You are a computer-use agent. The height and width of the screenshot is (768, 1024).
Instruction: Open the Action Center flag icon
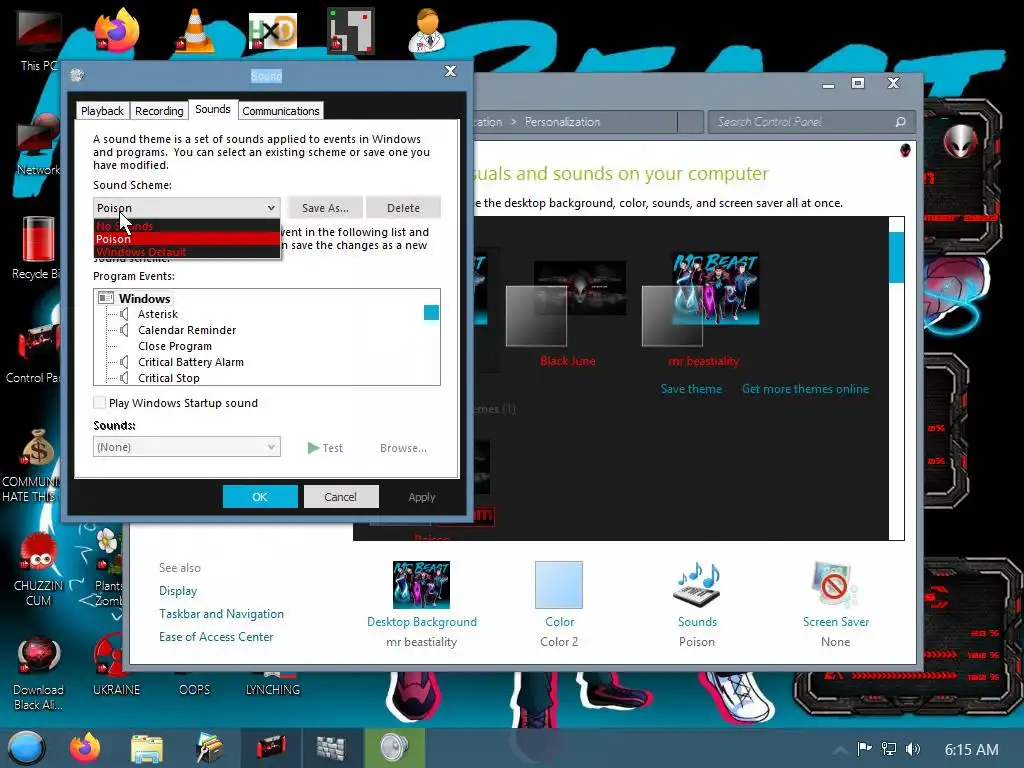point(864,749)
